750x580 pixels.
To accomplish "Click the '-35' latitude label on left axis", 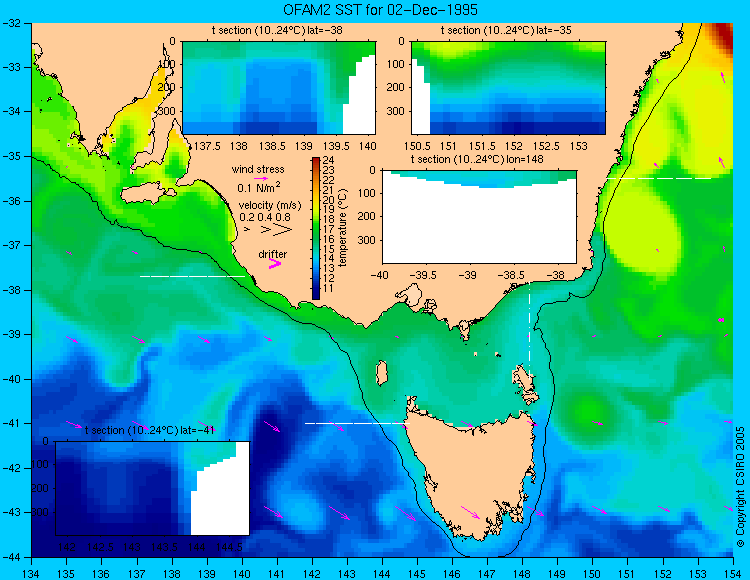I will tap(11, 156).
